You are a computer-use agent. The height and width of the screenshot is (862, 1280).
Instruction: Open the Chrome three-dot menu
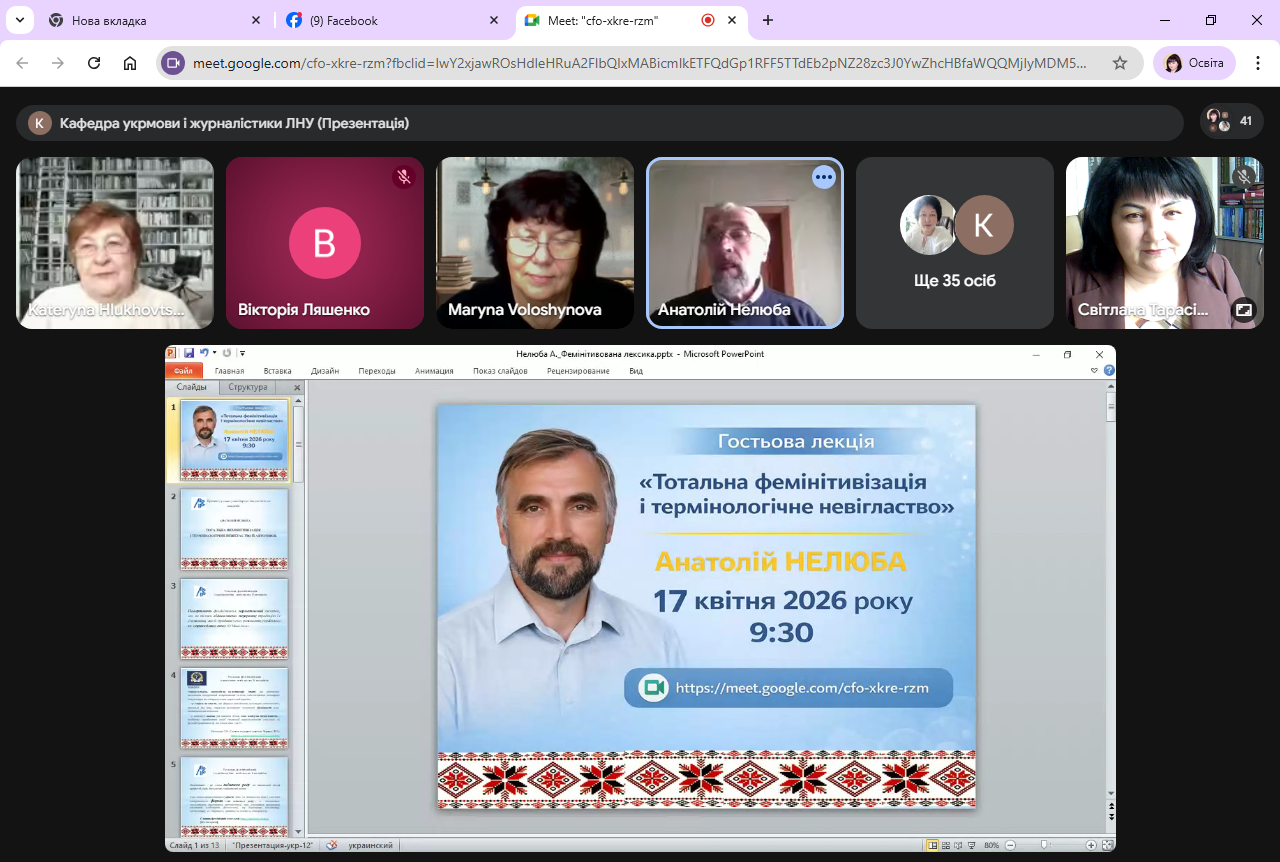(x=1258, y=63)
